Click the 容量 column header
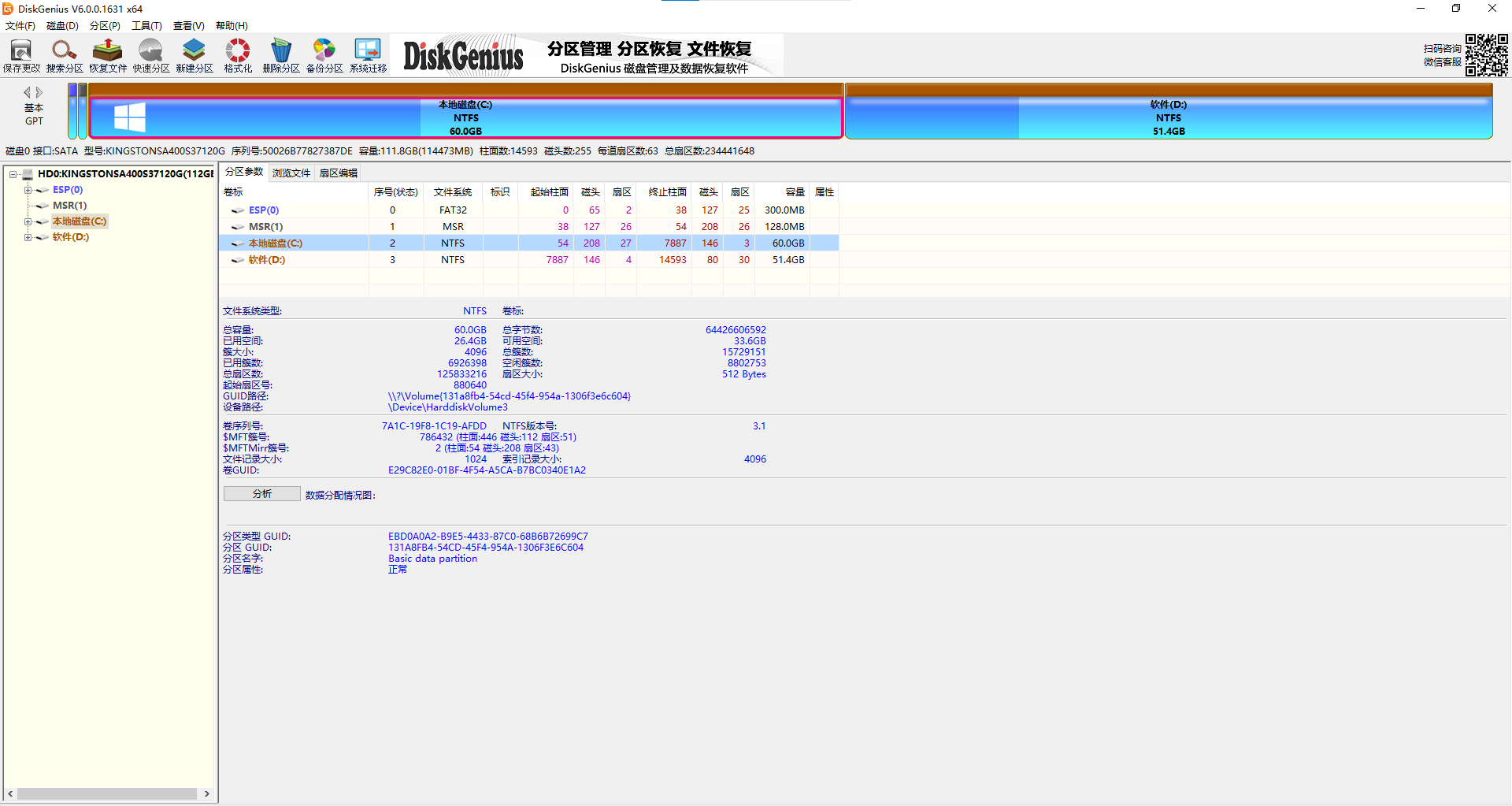The width and height of the screenshot is (1512, 806). point(783,192)
